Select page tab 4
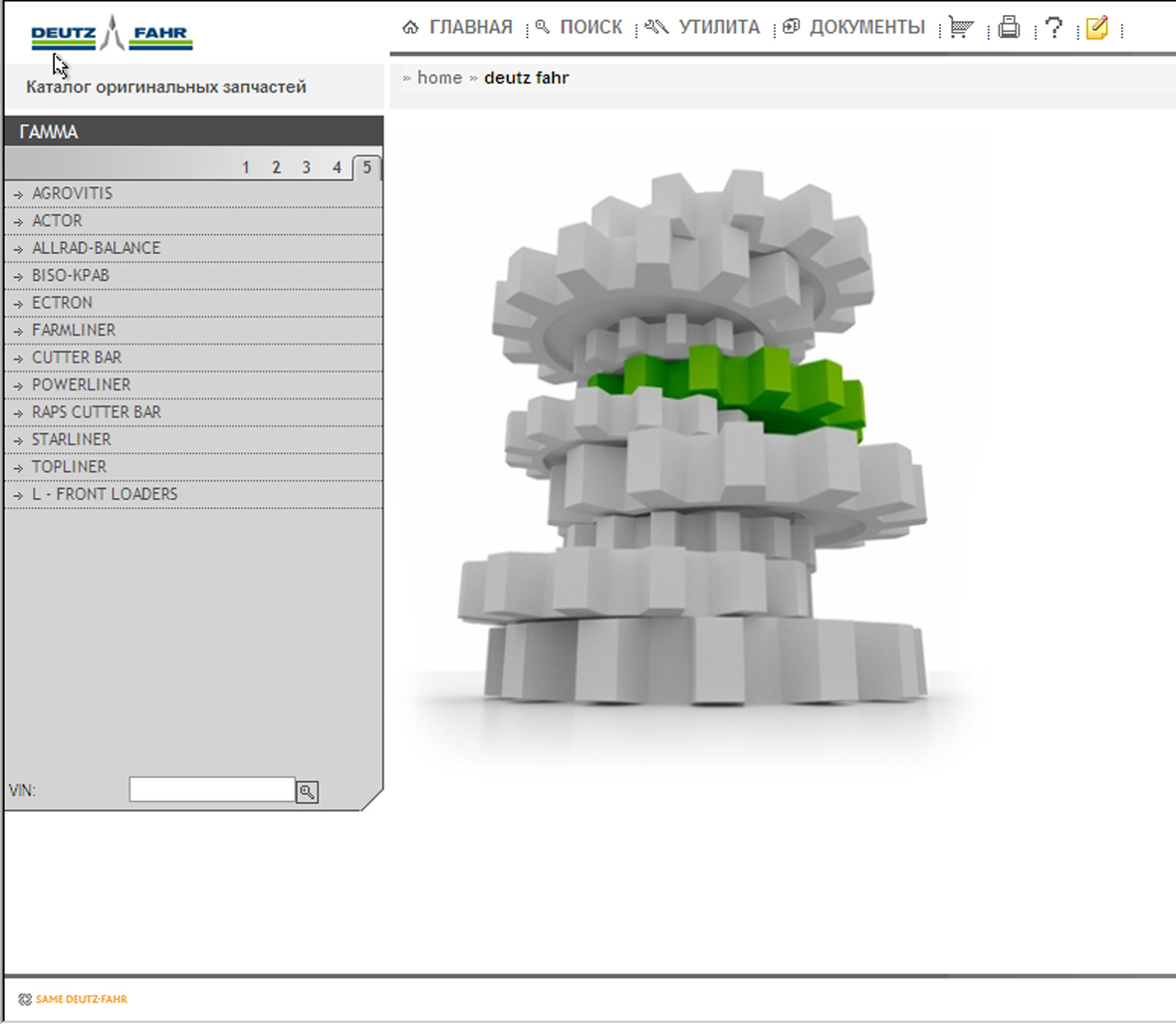Viewport: 1176px width, 1024px height. [337, 167]
